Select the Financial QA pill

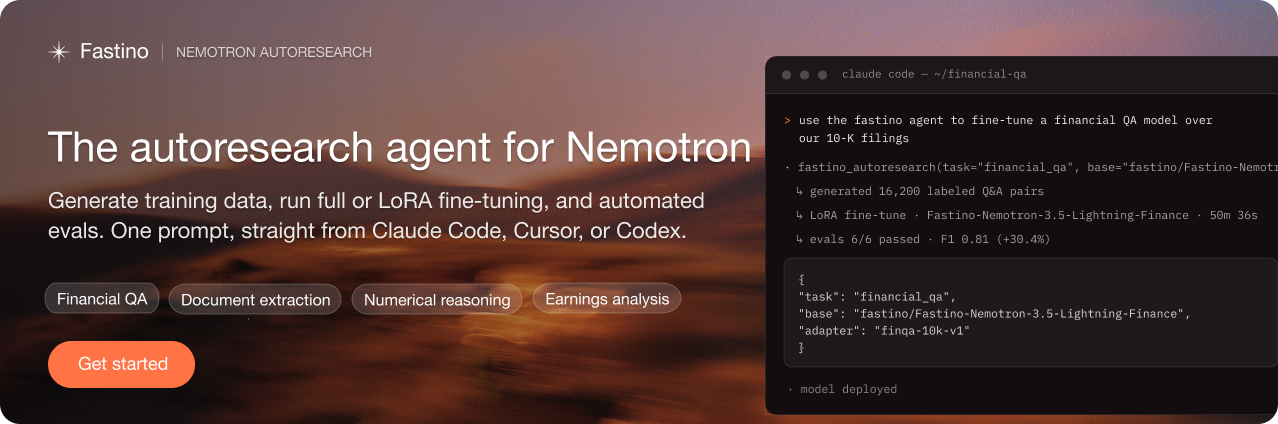[102, 299]
